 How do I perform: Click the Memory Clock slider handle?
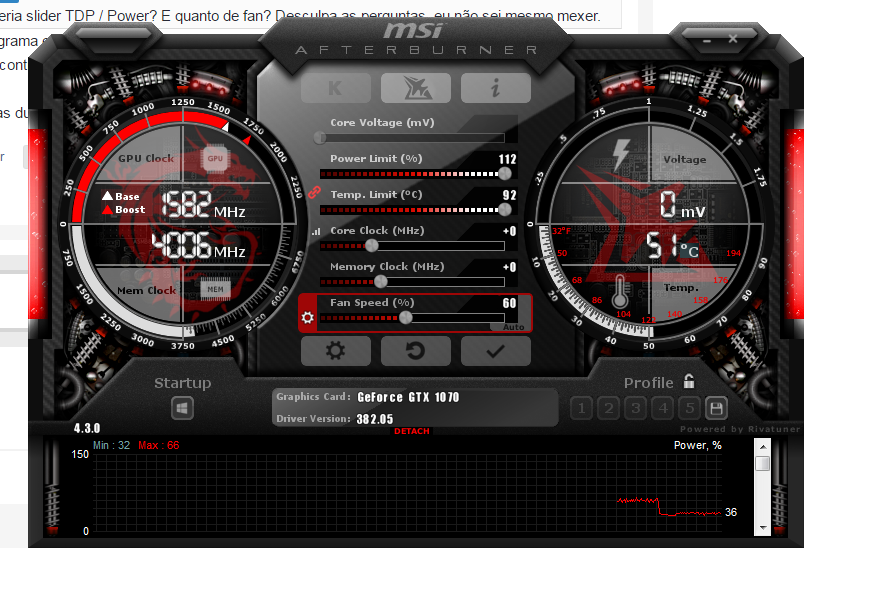pos(381,282)
